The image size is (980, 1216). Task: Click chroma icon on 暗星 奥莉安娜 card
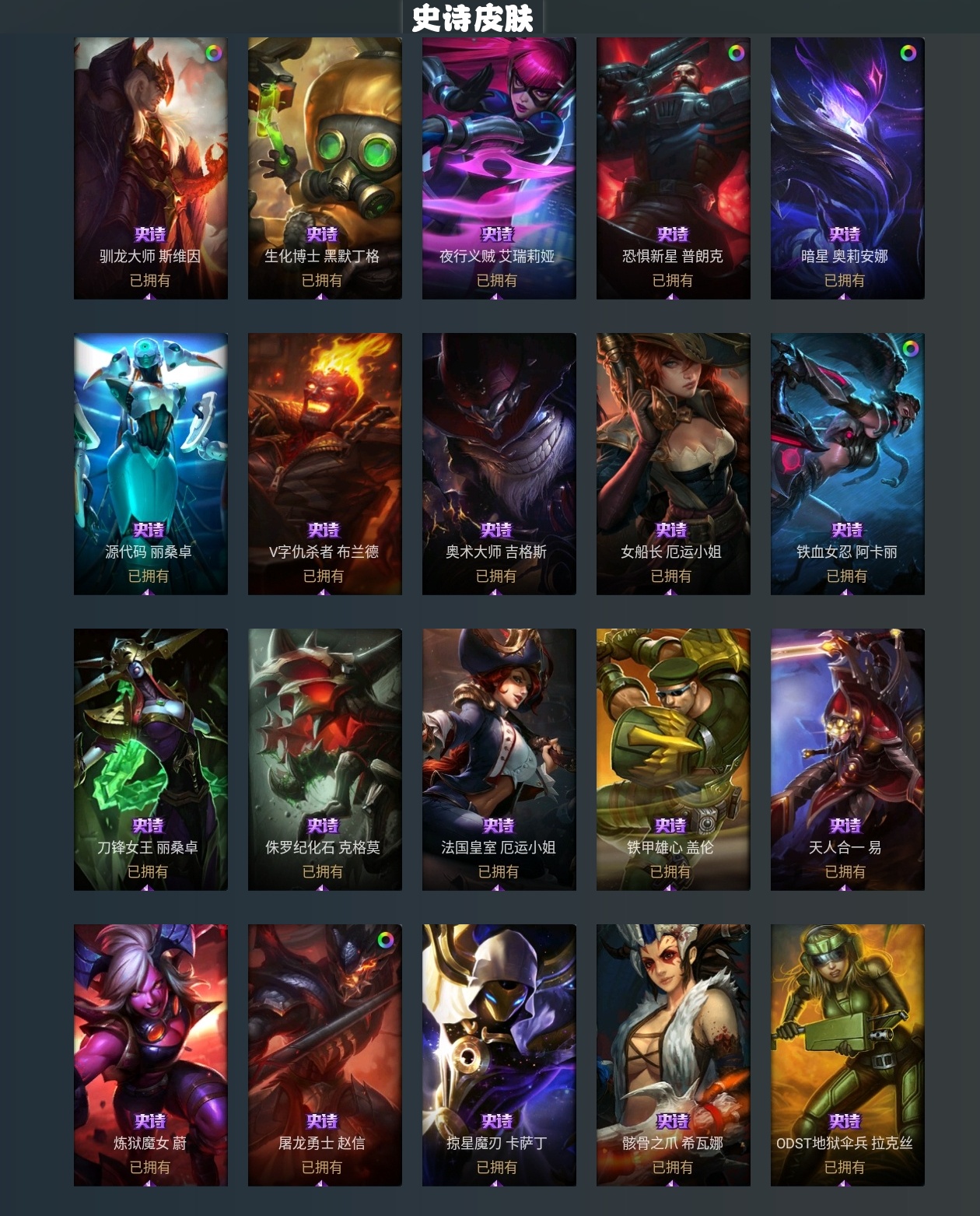(x=908, y=53)
